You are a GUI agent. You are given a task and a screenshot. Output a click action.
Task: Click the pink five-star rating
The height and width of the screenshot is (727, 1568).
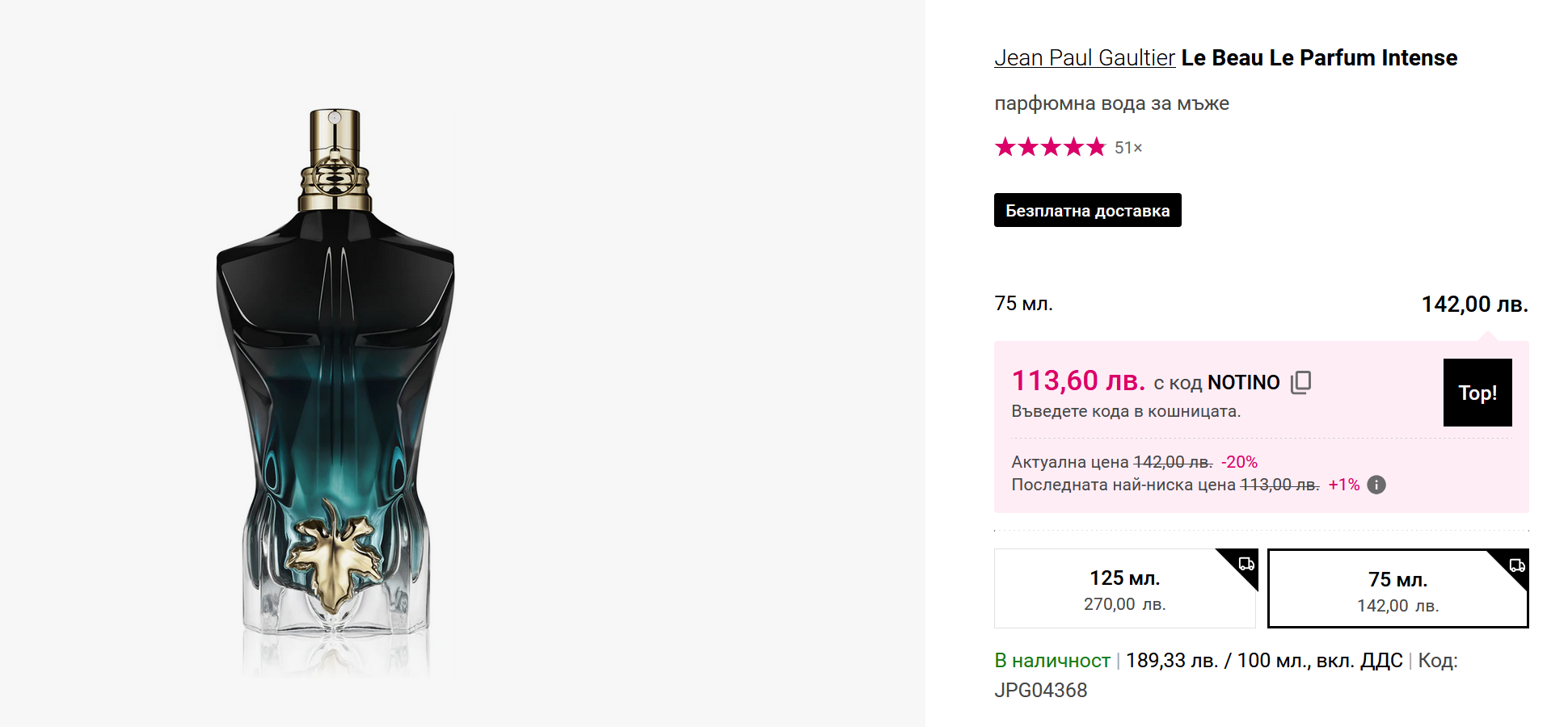(x=1049, y=147)
